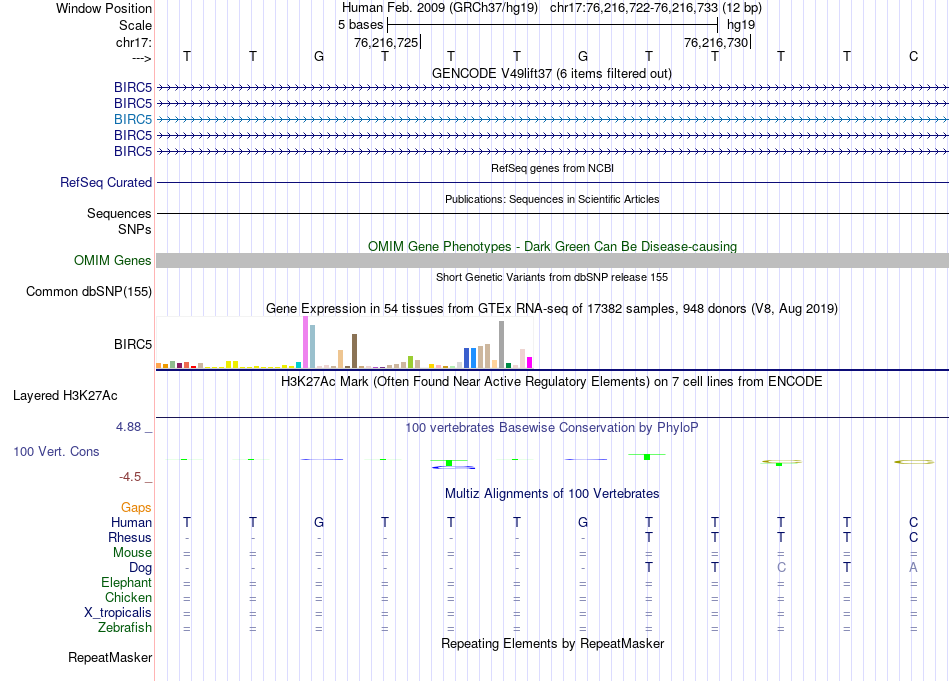950x681 pixels.
Task: Click the Chicken alignment row label
Action: [128, 597]
